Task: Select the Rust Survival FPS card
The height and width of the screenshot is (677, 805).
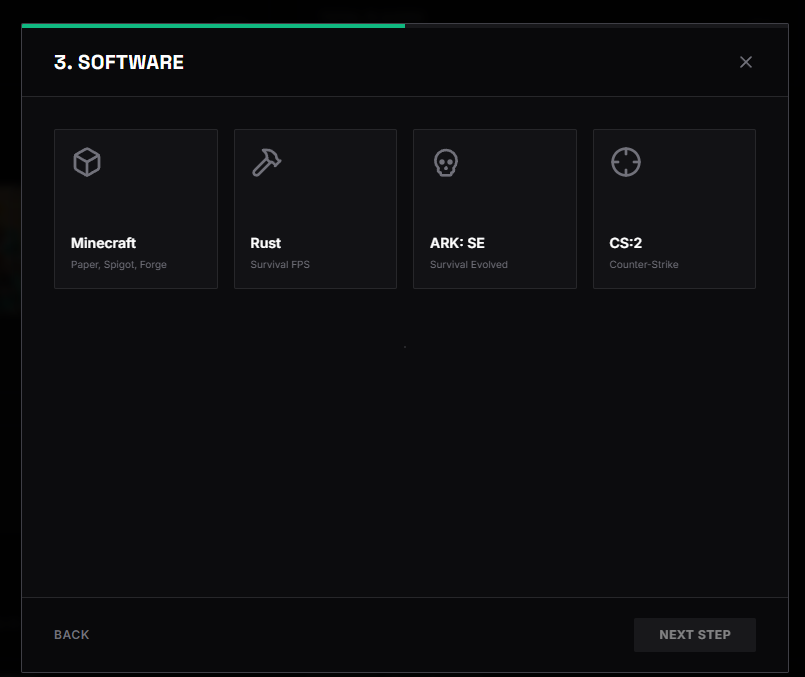Action: (x=315, y=208)
